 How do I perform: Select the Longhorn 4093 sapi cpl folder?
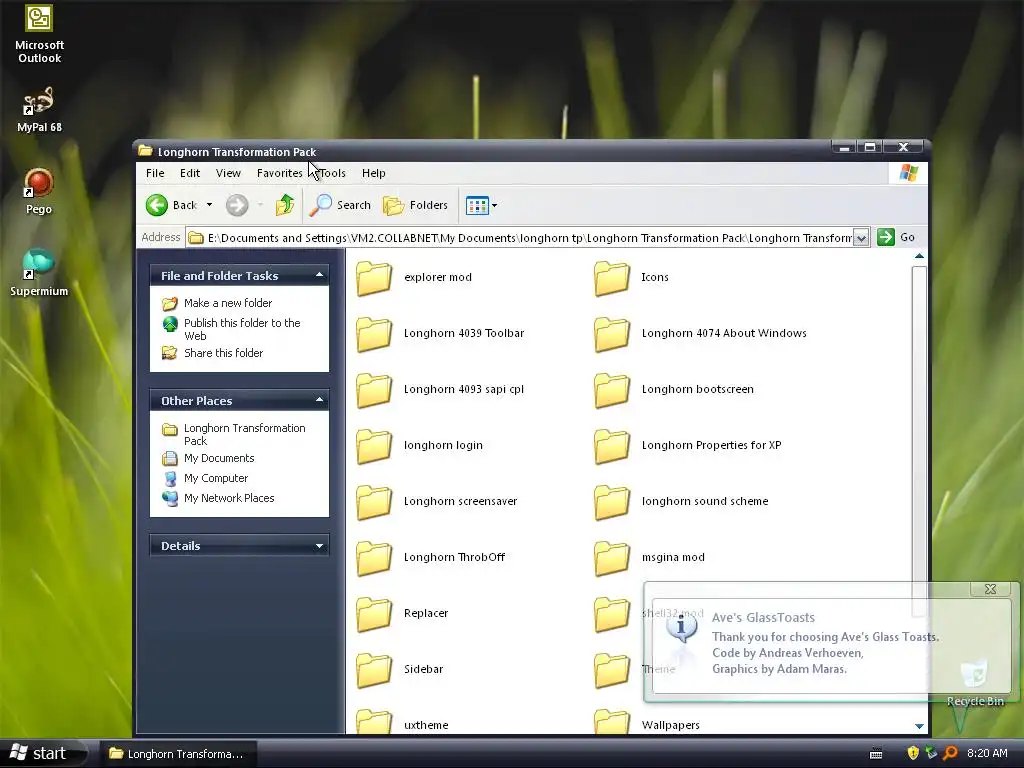point(440,390)
